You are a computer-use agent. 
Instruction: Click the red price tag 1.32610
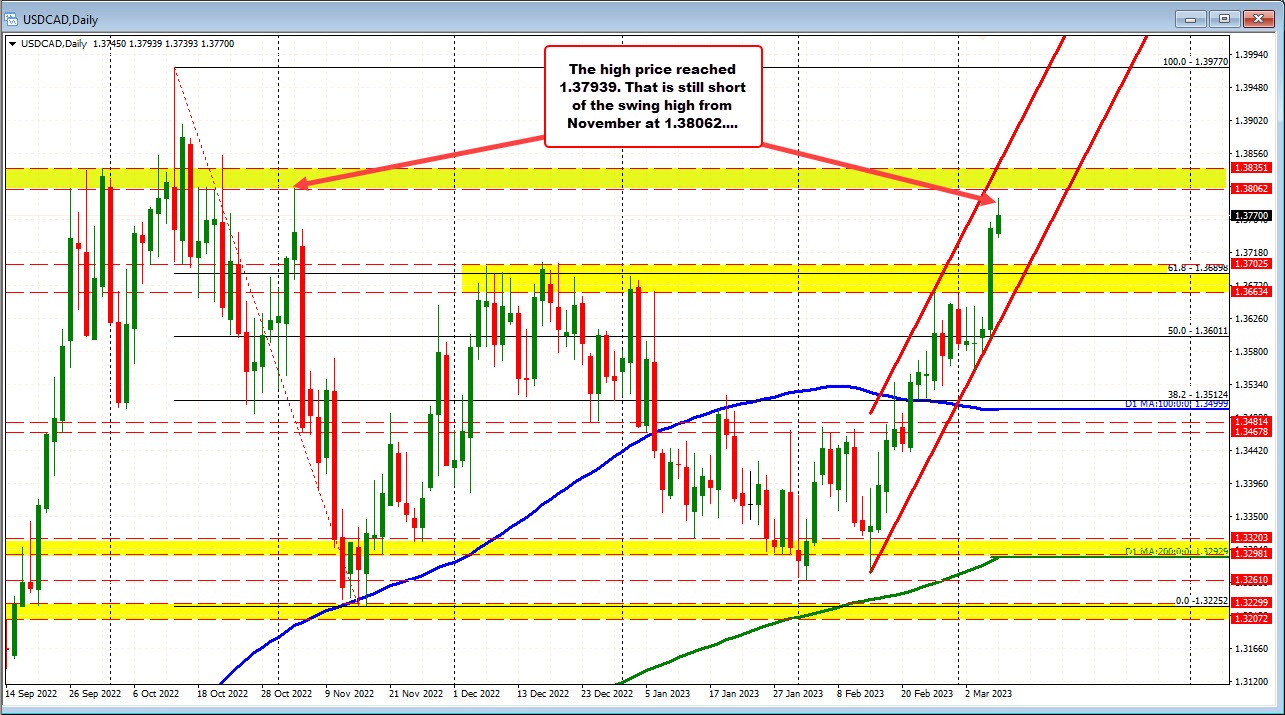[1250, 580]
